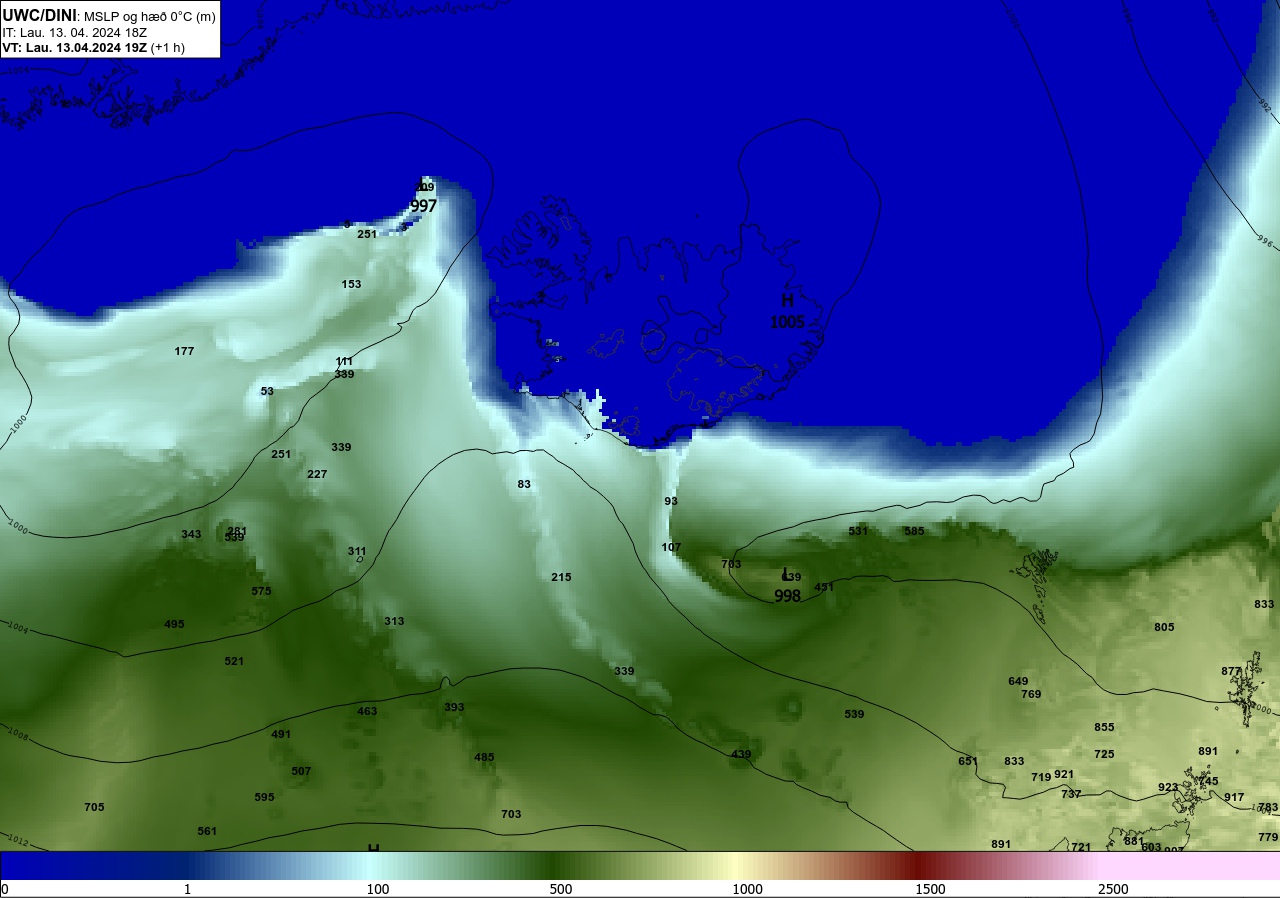1280x898 pixels.
Task: Click the map value 153
Action: point(351,284)
